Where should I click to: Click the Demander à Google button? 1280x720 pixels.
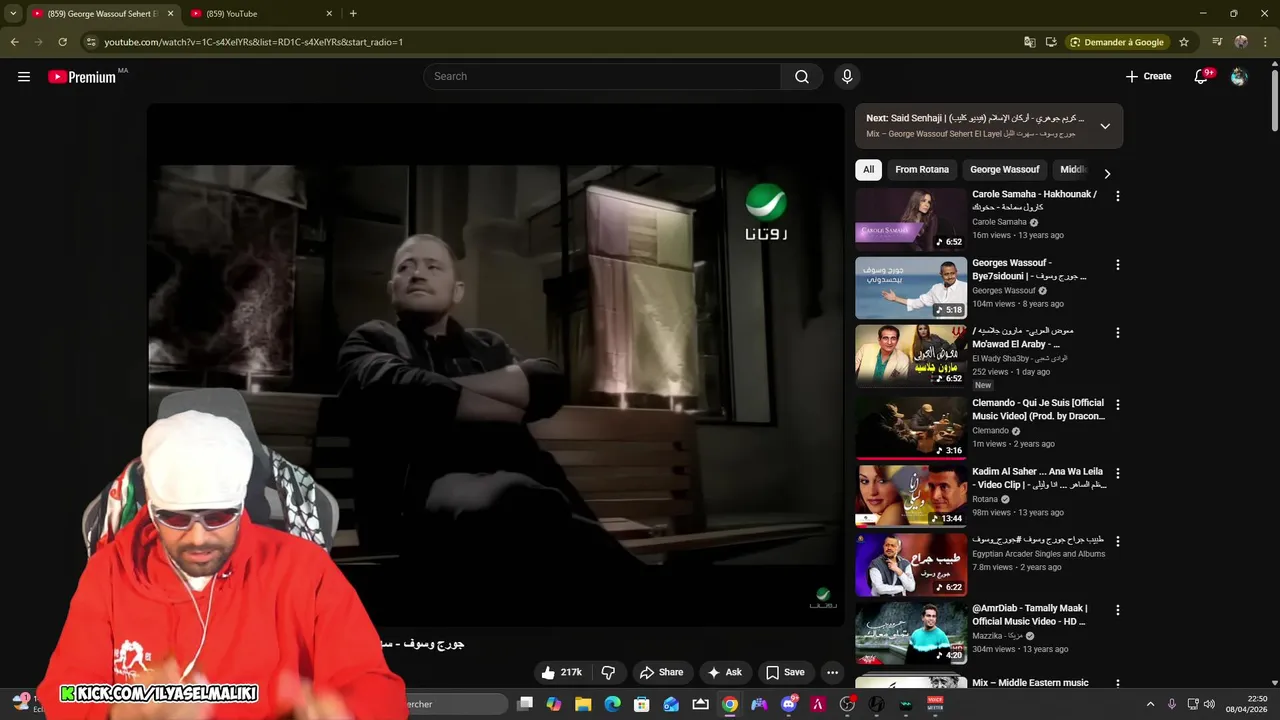[x=1117, y=42]
